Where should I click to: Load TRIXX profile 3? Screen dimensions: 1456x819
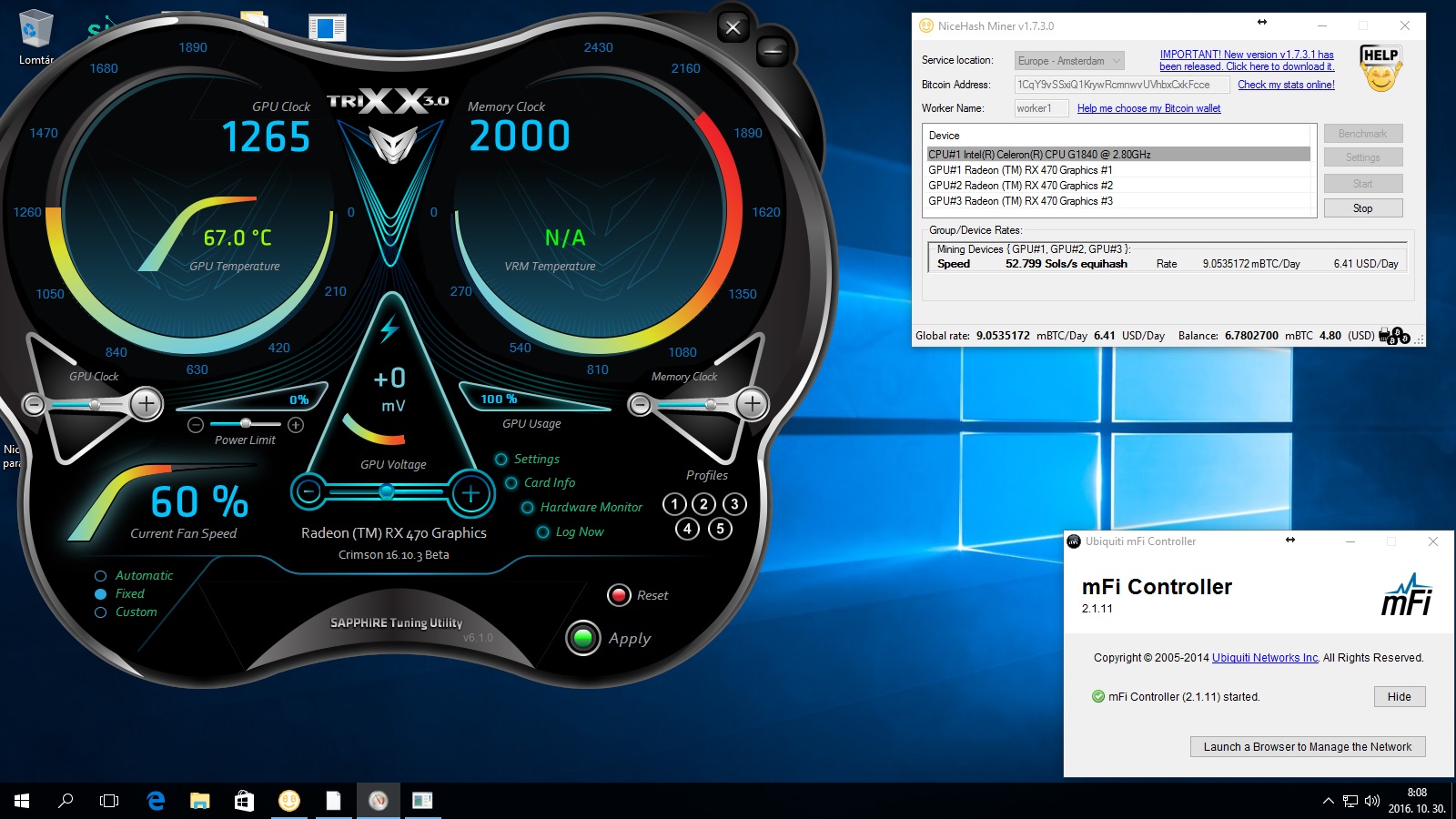[x=734, y=504]
